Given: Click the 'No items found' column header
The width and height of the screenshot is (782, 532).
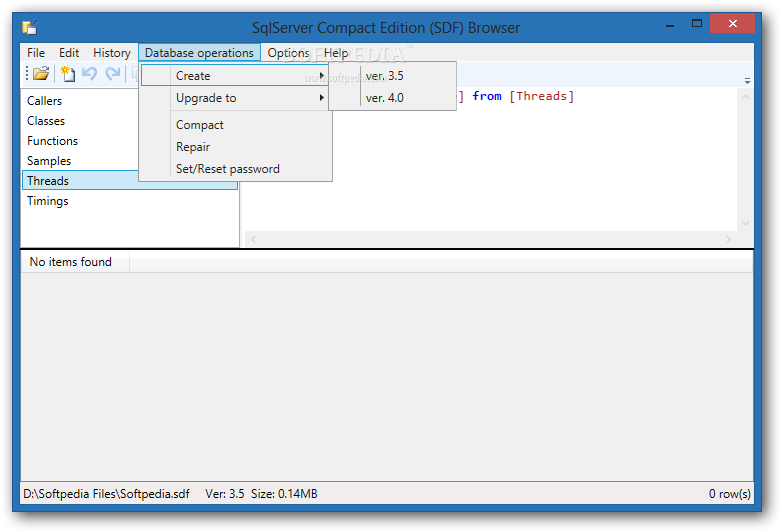Looking at the screenshot, I should click(75, 262).
